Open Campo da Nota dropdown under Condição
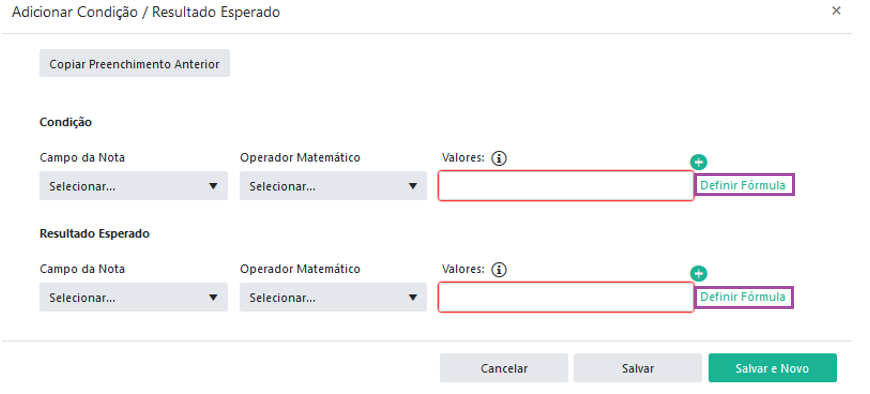870x394 pixels. tap(134, 186)
